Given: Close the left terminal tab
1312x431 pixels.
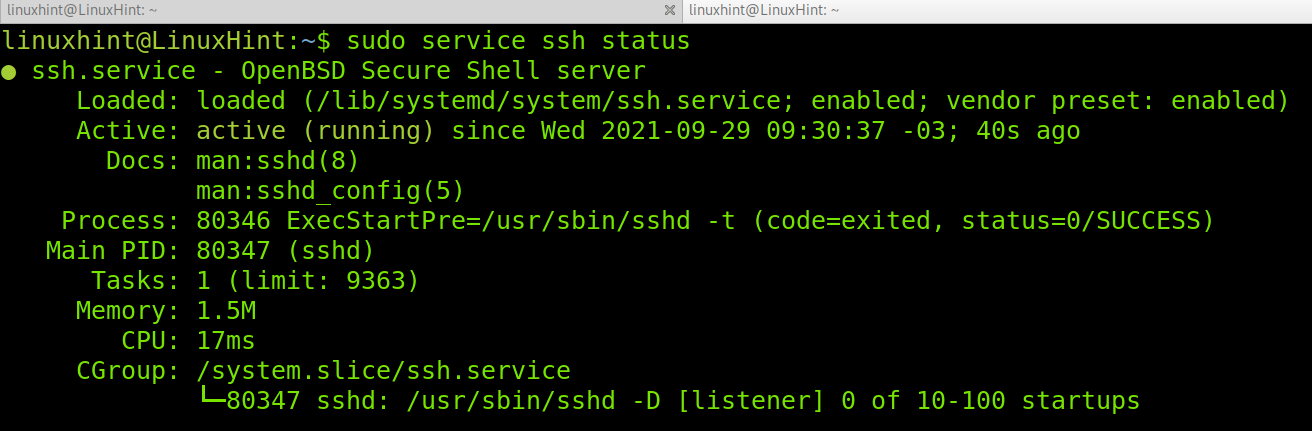Looking at the screenshot, I should [670, 10].
